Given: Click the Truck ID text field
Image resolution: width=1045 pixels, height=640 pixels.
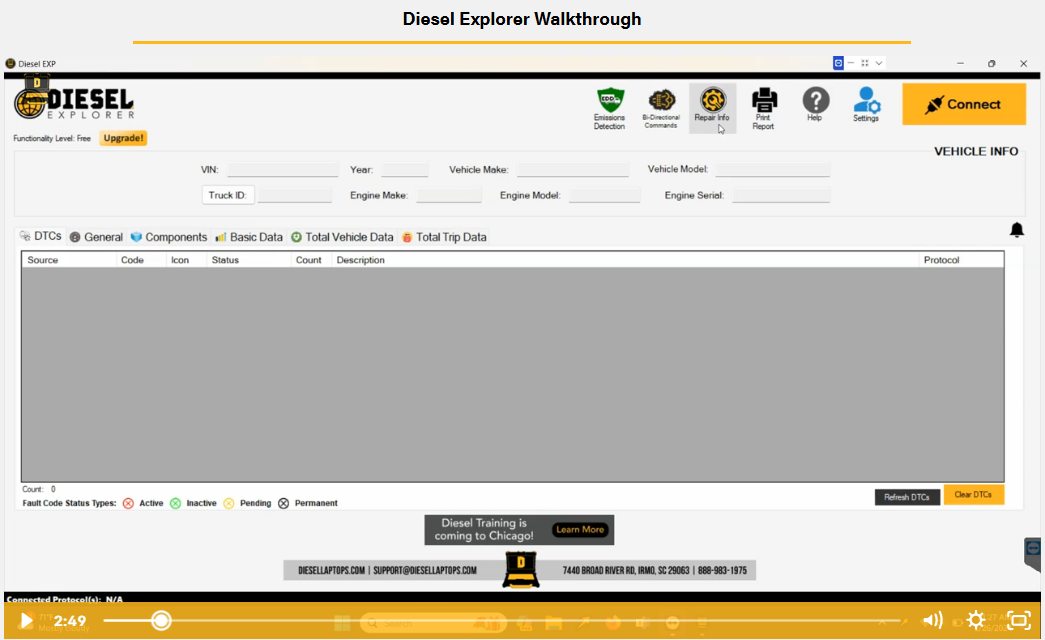Looking at the screenshot, I should pos(295,195).
